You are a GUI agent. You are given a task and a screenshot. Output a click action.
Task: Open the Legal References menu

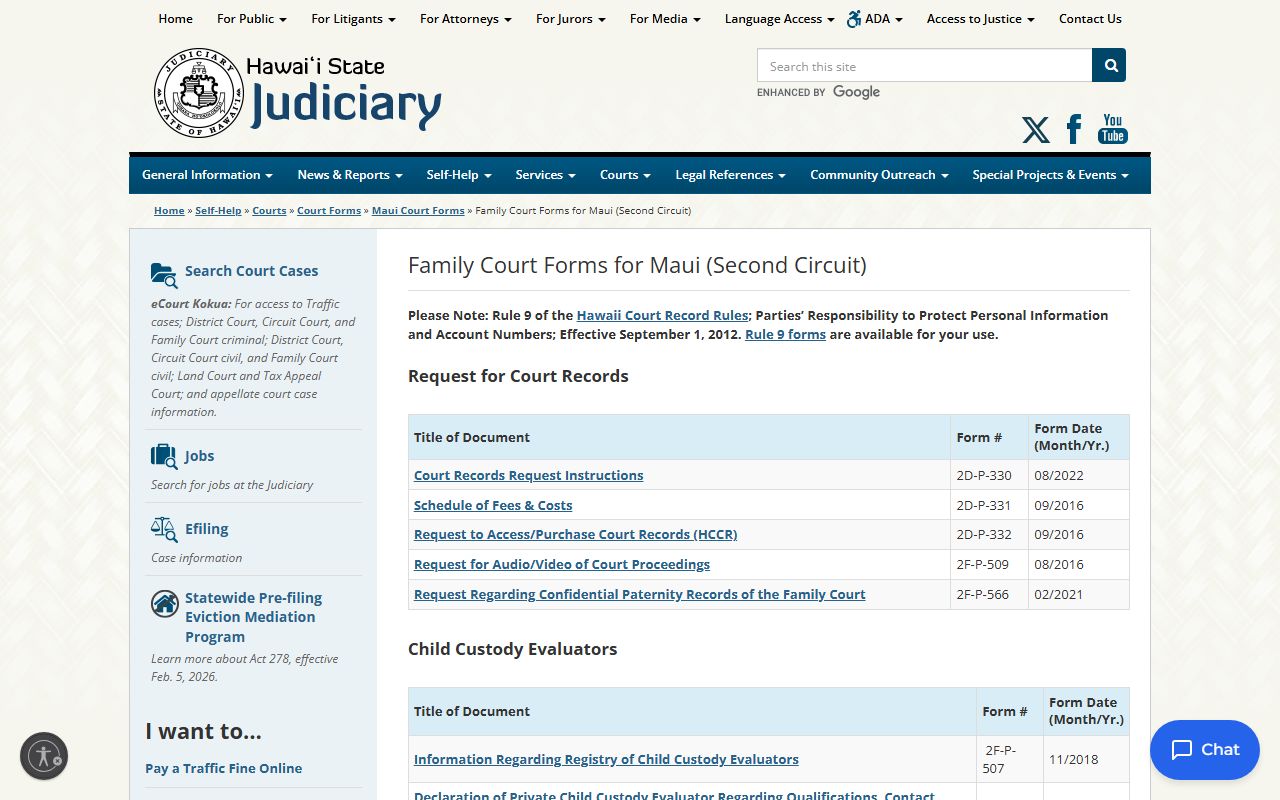coord(730,174)
